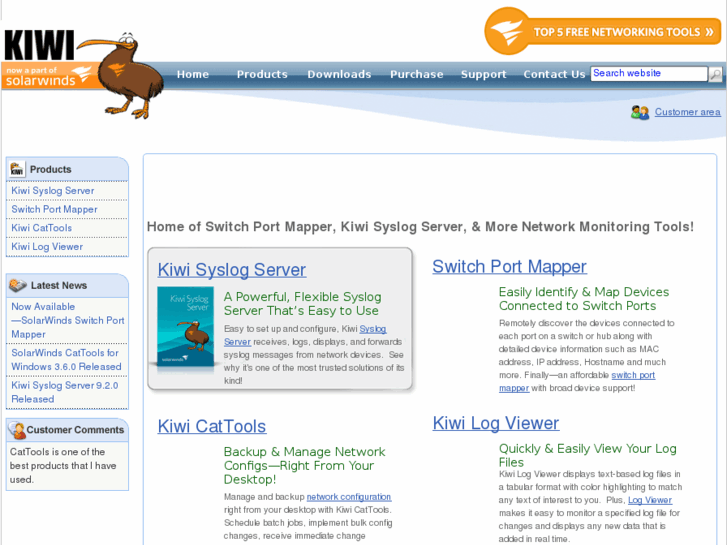Open the Kiwi Log Viewer heading link
Screen dimensions: 727x545
click(x=496, y=423)
